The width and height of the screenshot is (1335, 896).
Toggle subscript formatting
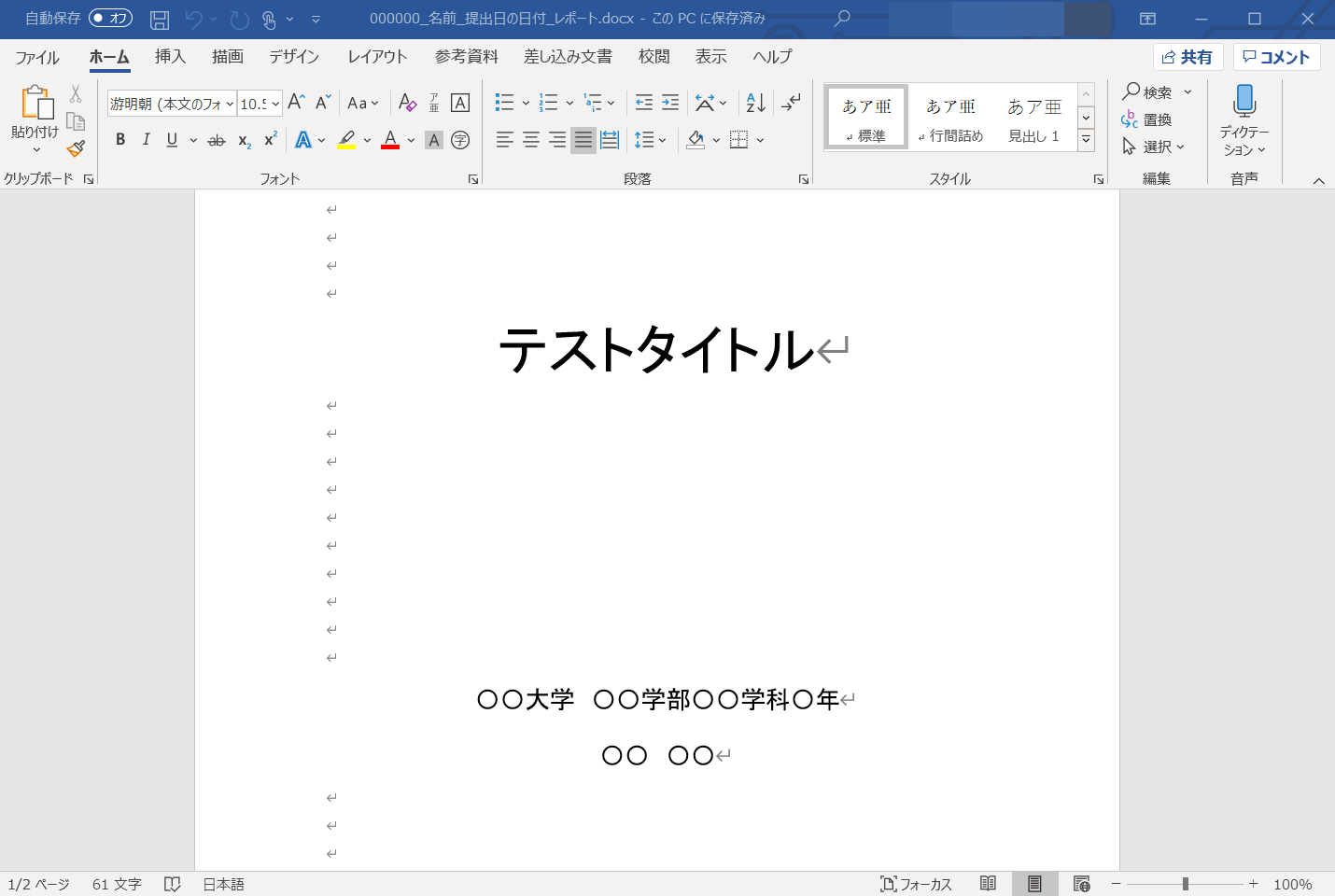tap(244, 140)
